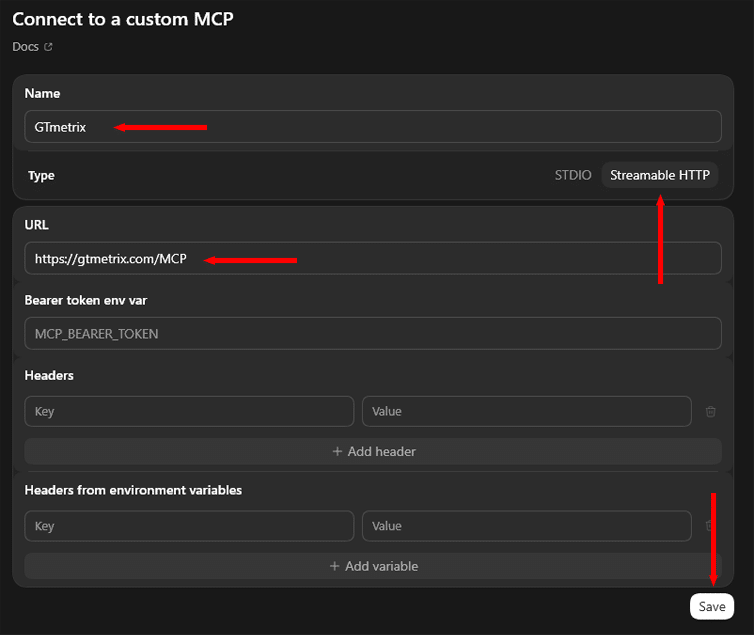Viewport: 754px width, 635px height.
Task: Select the Streamable HTTP type
Action: (660, 175)
